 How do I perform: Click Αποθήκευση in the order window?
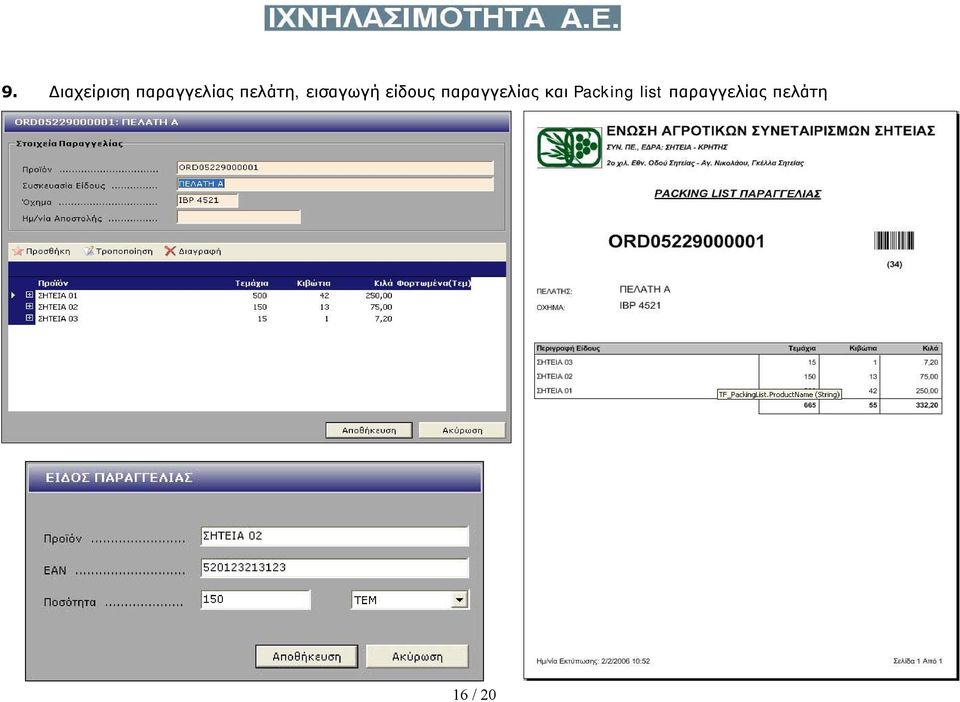point(369,430)
